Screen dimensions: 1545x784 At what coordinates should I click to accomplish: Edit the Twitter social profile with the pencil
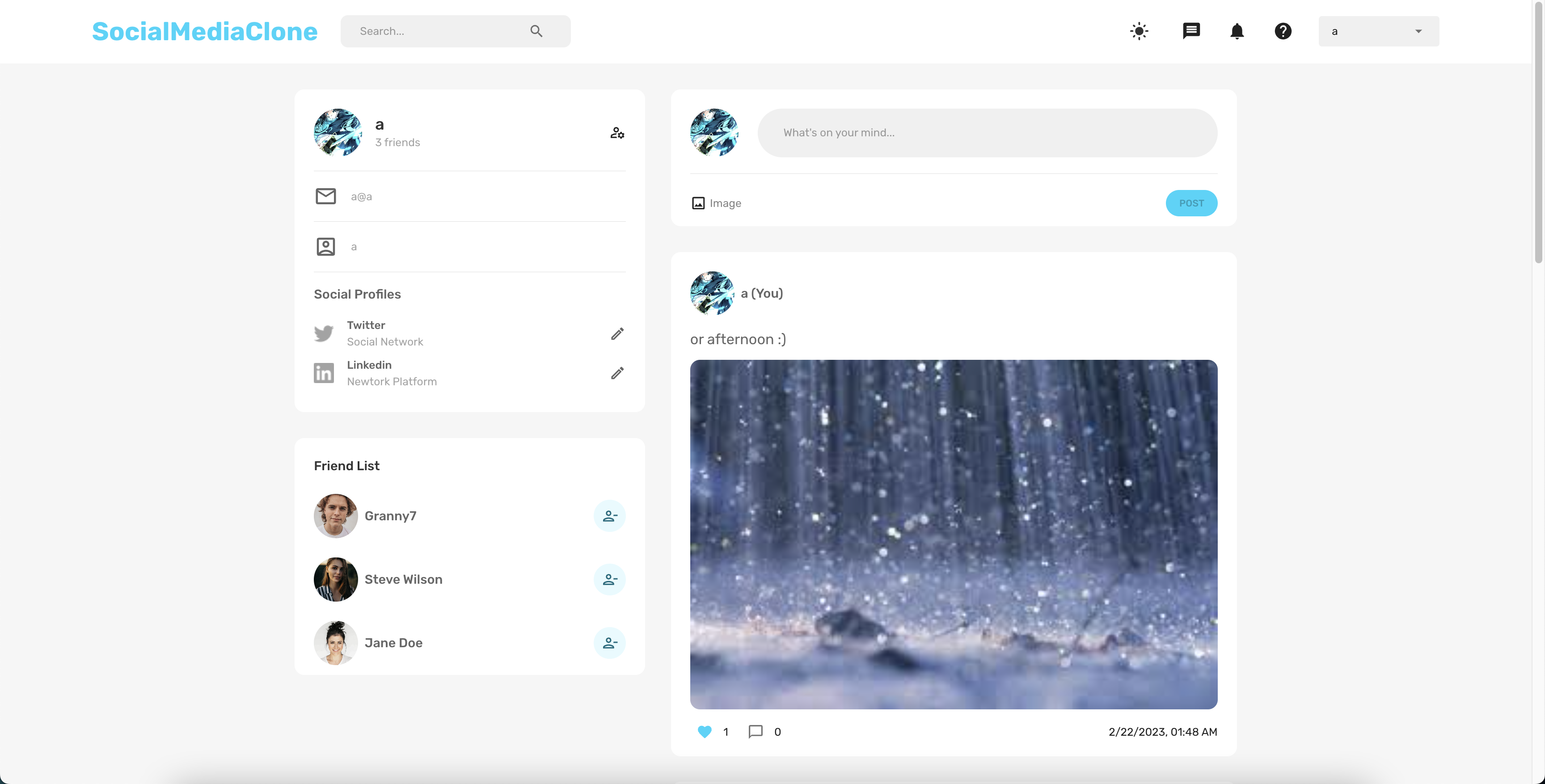617,333
